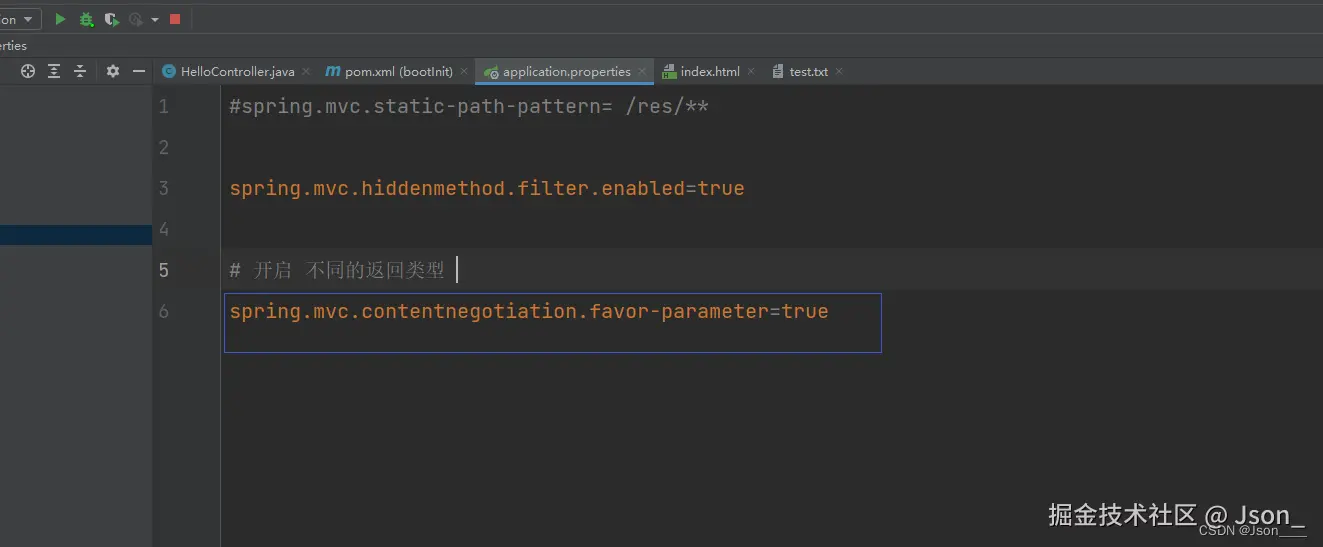Collapse all in project panel
1323x547 pixels.
[80, 71]
